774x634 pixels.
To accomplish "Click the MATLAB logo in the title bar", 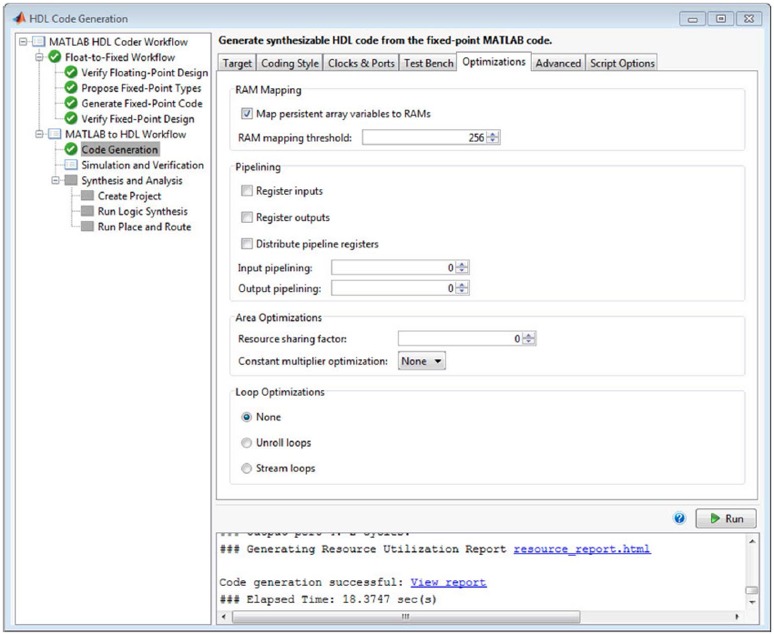I will tap(19, 18).
